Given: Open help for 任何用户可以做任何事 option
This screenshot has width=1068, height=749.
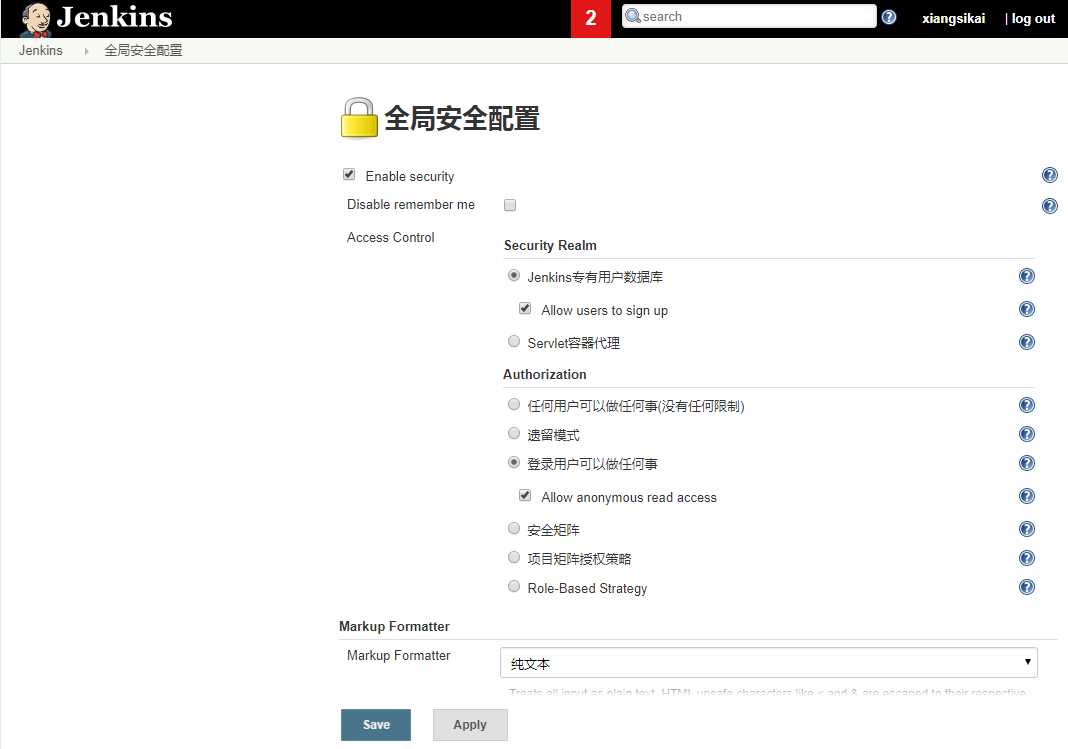Looking at the screenshot, I should pos(1026,405).
